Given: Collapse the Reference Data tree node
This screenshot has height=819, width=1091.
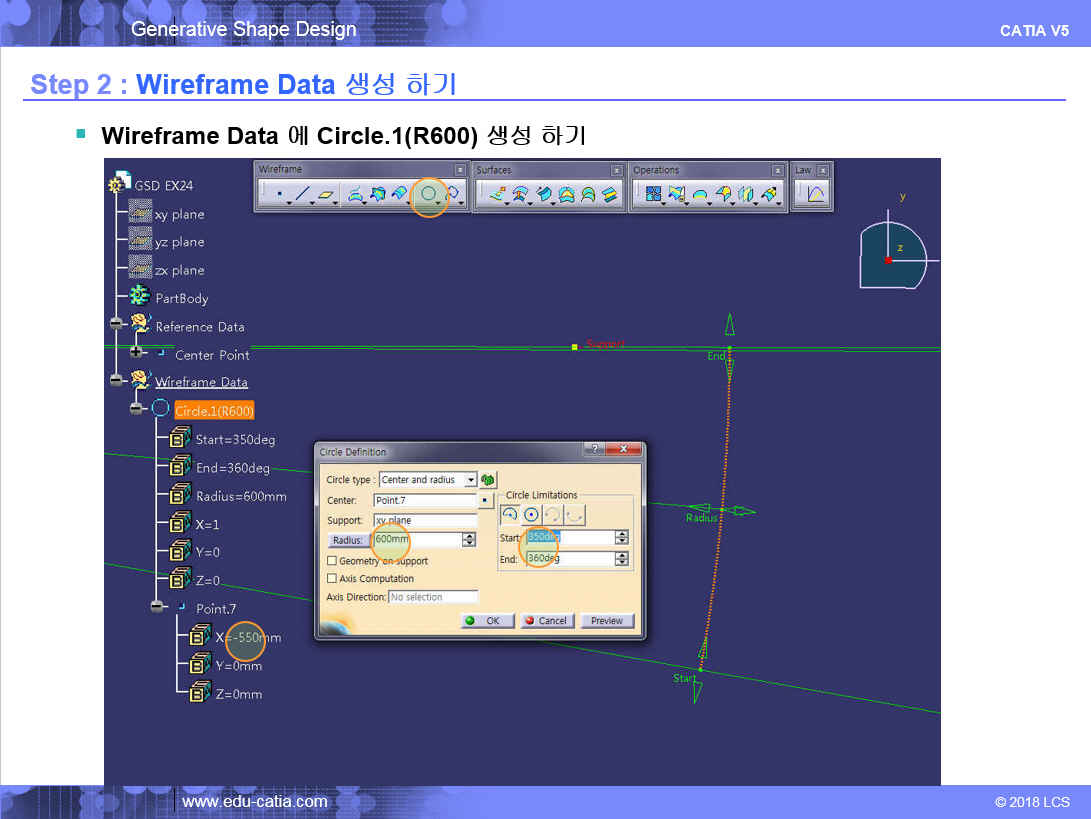Looking at the screenshot, I should tap(117, 325).
